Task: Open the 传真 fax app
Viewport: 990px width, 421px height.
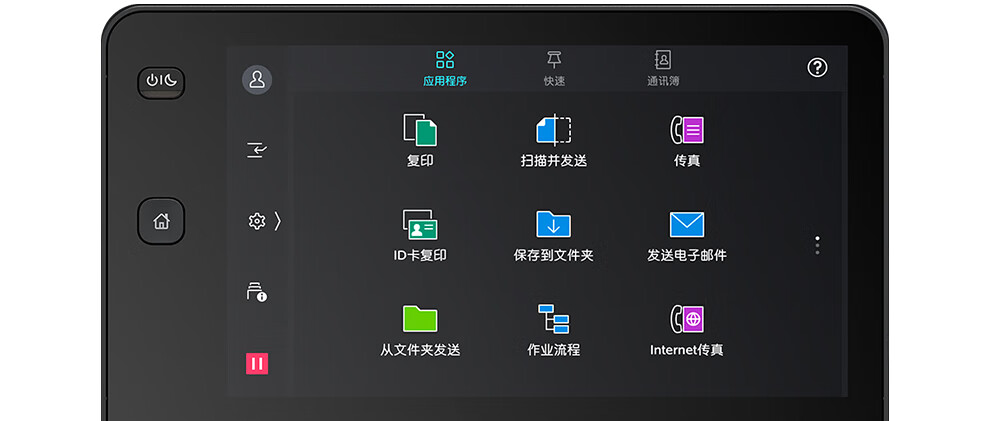Action: 687,139
